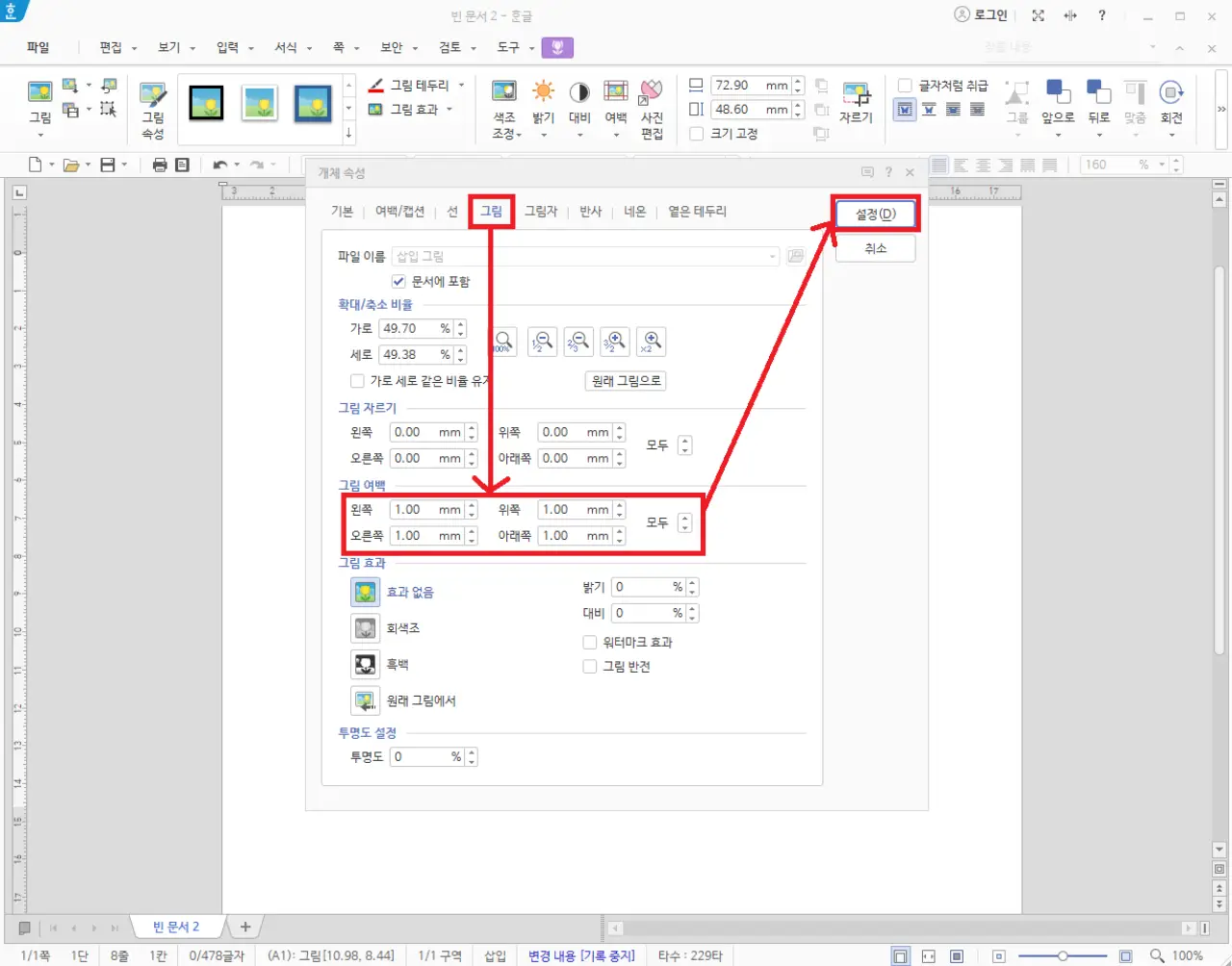Viewport: 1232px width, 966px height.
Task: Click the browse file icon beside 파일 이름
Action: pos(795,256)
